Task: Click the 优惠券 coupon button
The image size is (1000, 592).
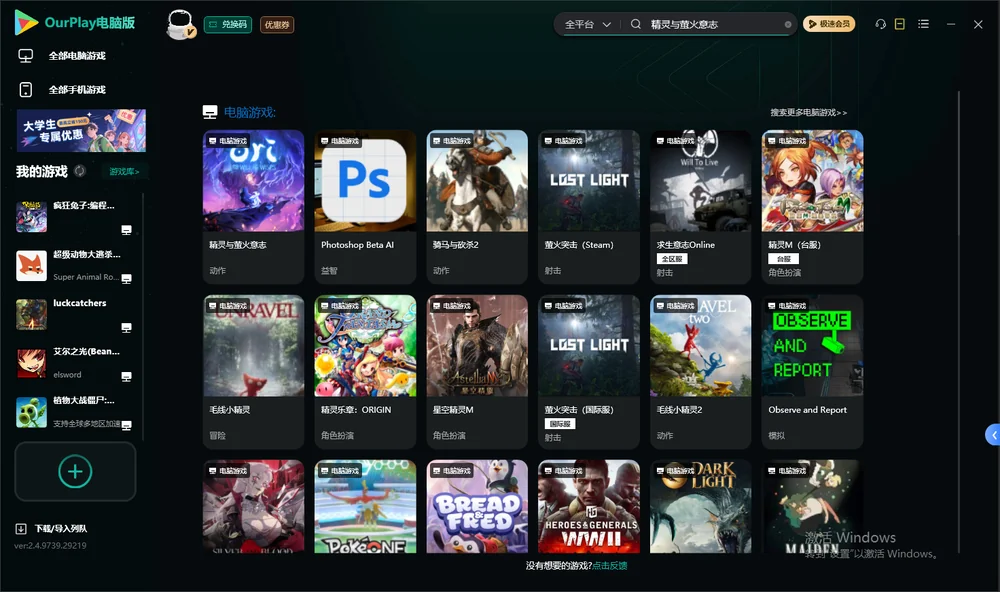Action: (x=277, y=25)
